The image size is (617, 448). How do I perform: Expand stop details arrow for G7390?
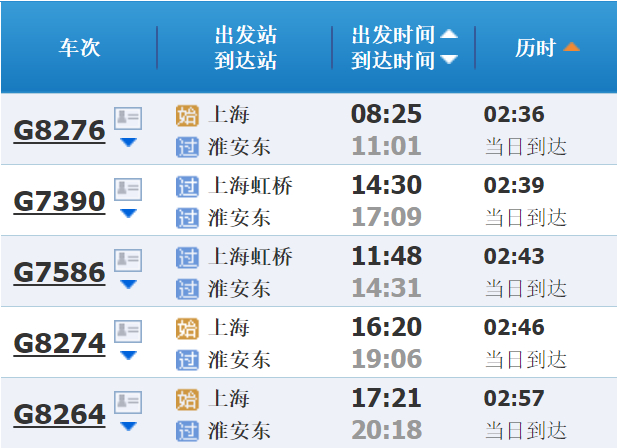tap(128, 213)
